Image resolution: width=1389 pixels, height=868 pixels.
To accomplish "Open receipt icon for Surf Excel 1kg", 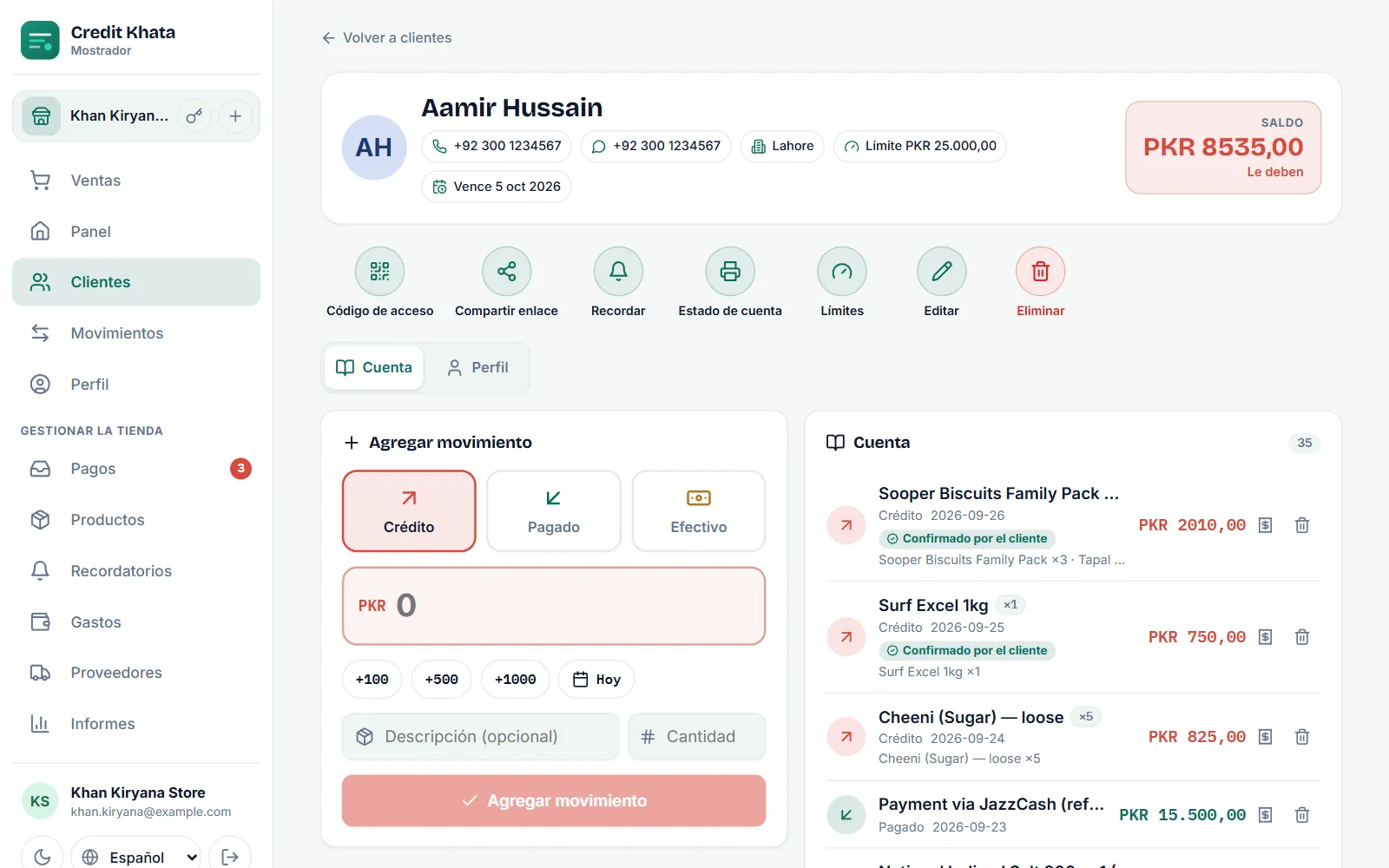I will pos(1266,637).
